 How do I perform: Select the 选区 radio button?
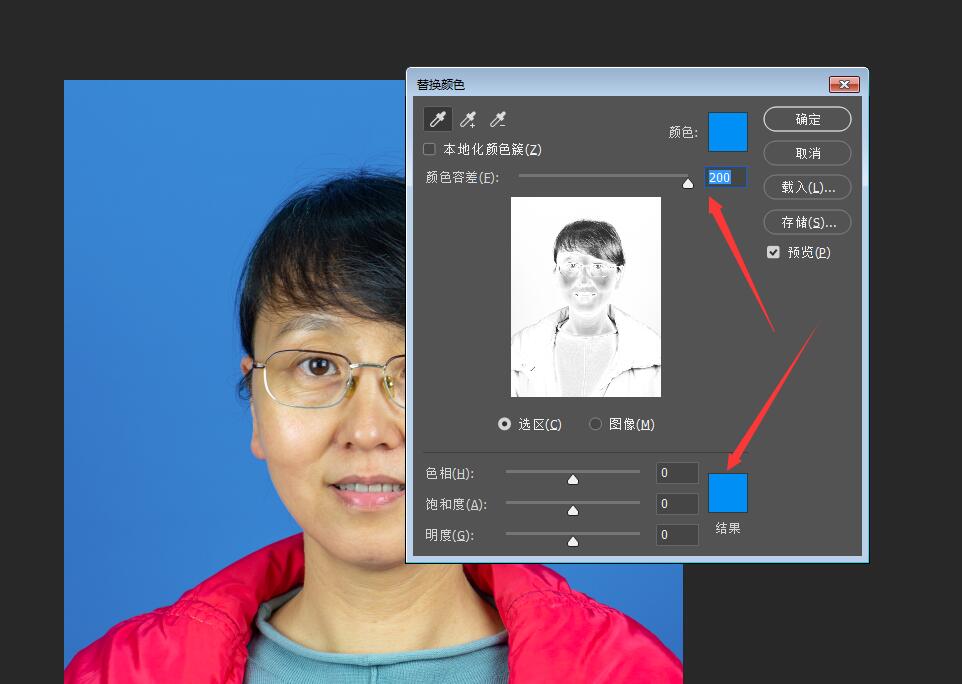tap(505, 424)
